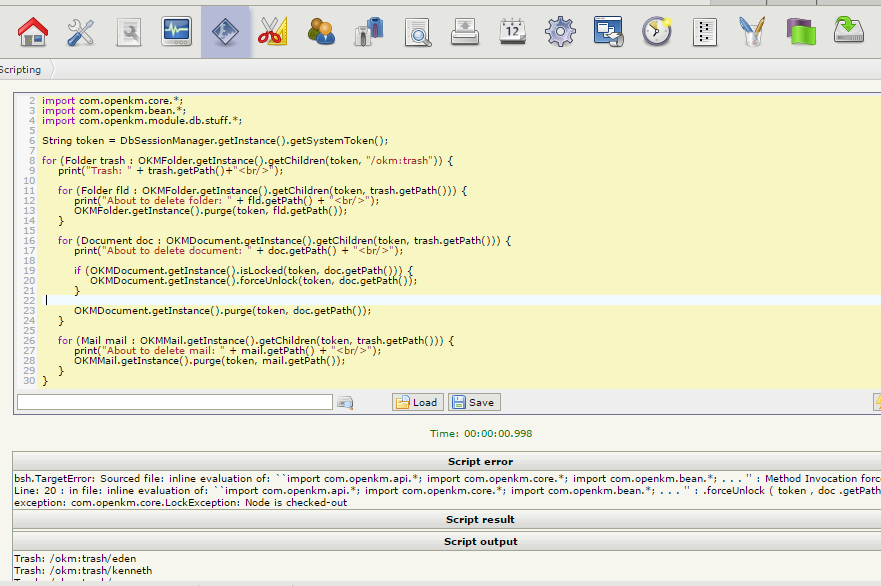Viewport: 881px width, 586px height.
Task: Select the highlighted Scripting toolbar icon
Action: (225, 31)
